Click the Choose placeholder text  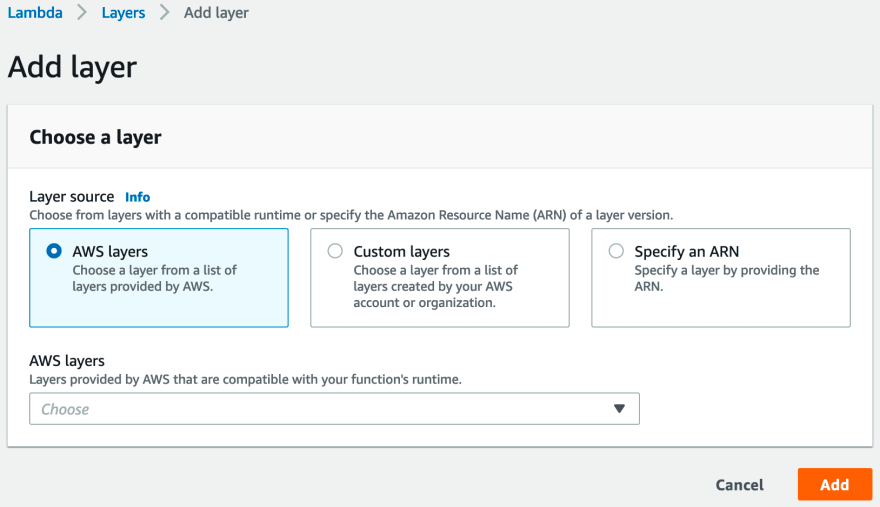65,409
